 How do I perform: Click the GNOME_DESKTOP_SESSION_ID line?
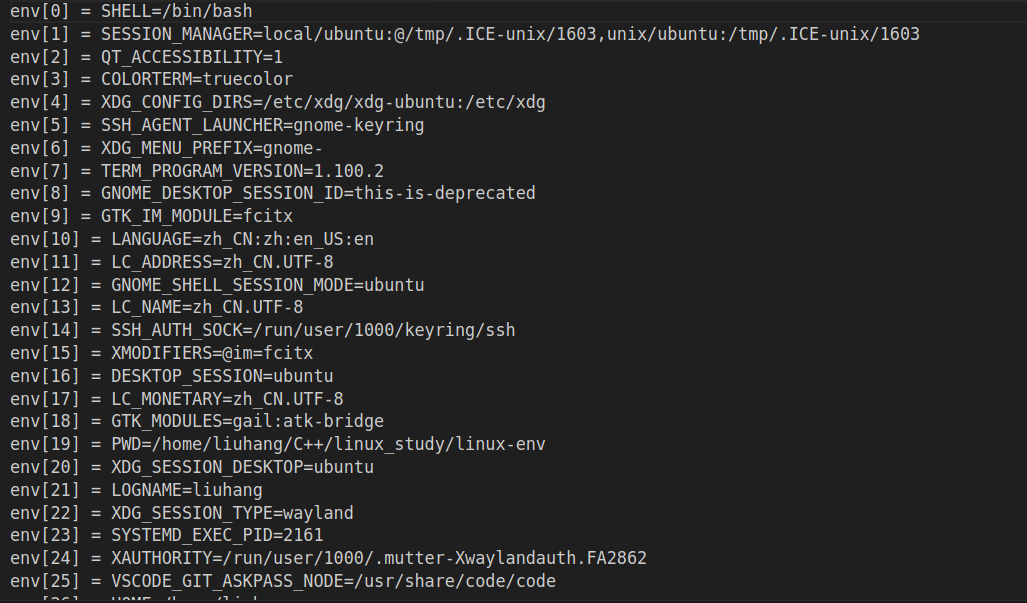click(272, 193)
